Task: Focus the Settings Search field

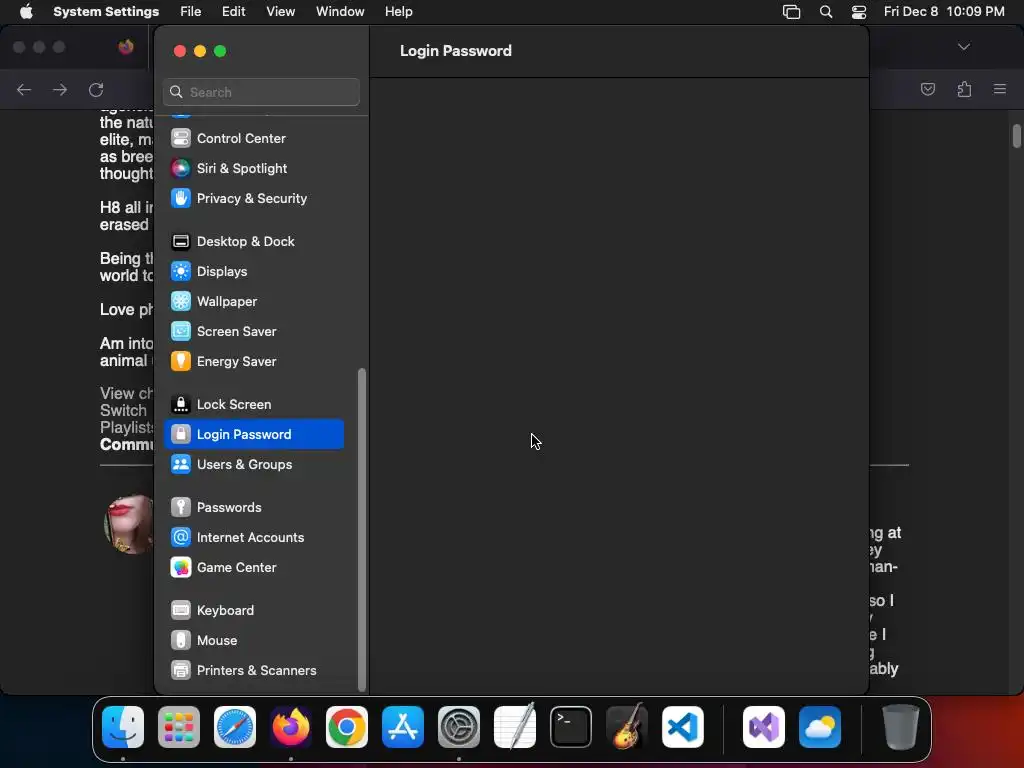Action: click(x=261, y=92)
